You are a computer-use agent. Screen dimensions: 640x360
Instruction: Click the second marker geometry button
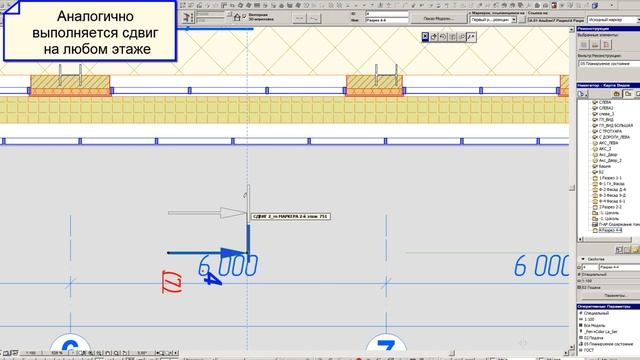314,18
